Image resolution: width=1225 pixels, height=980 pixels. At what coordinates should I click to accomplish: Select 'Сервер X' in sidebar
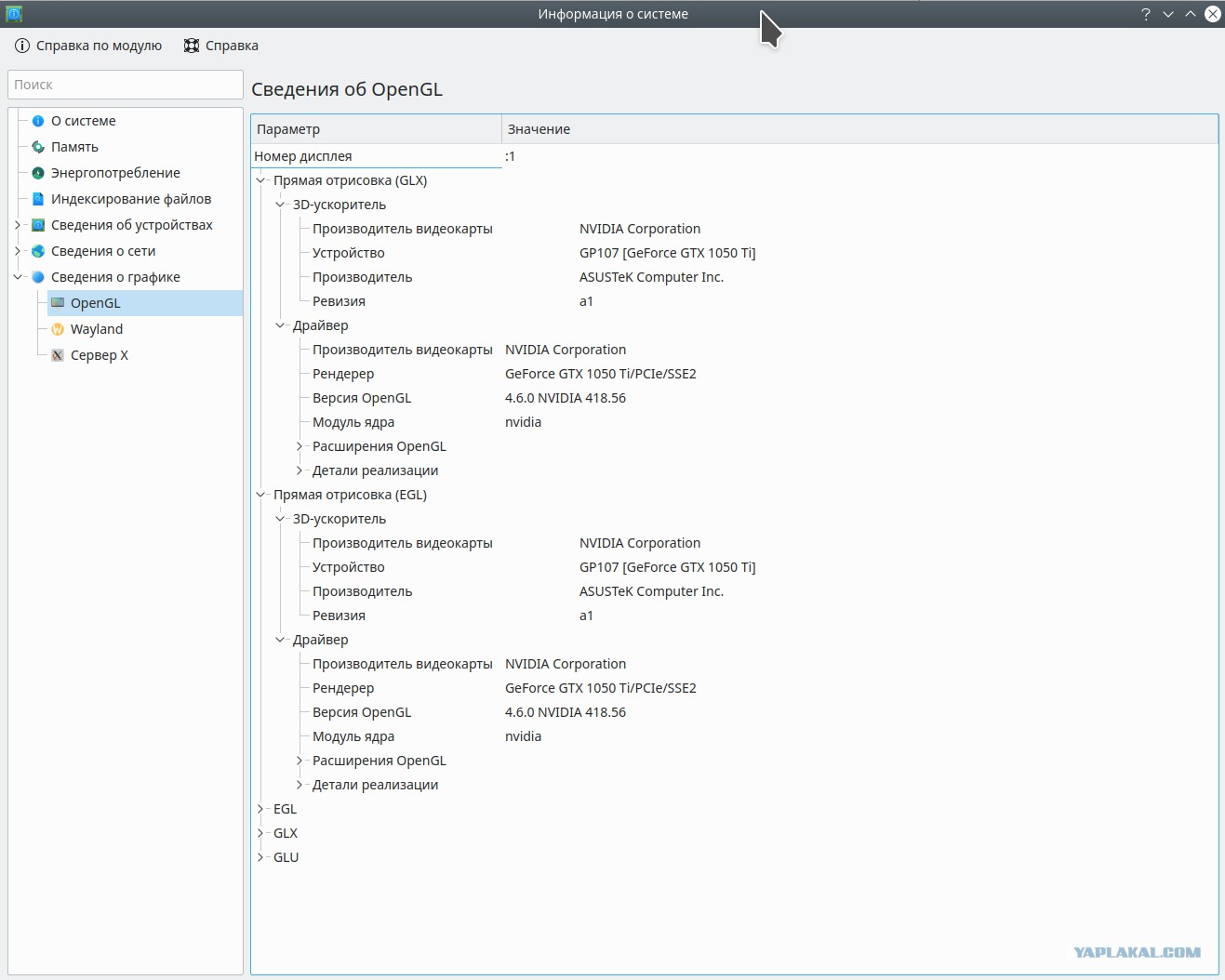[x=100, y=355]
